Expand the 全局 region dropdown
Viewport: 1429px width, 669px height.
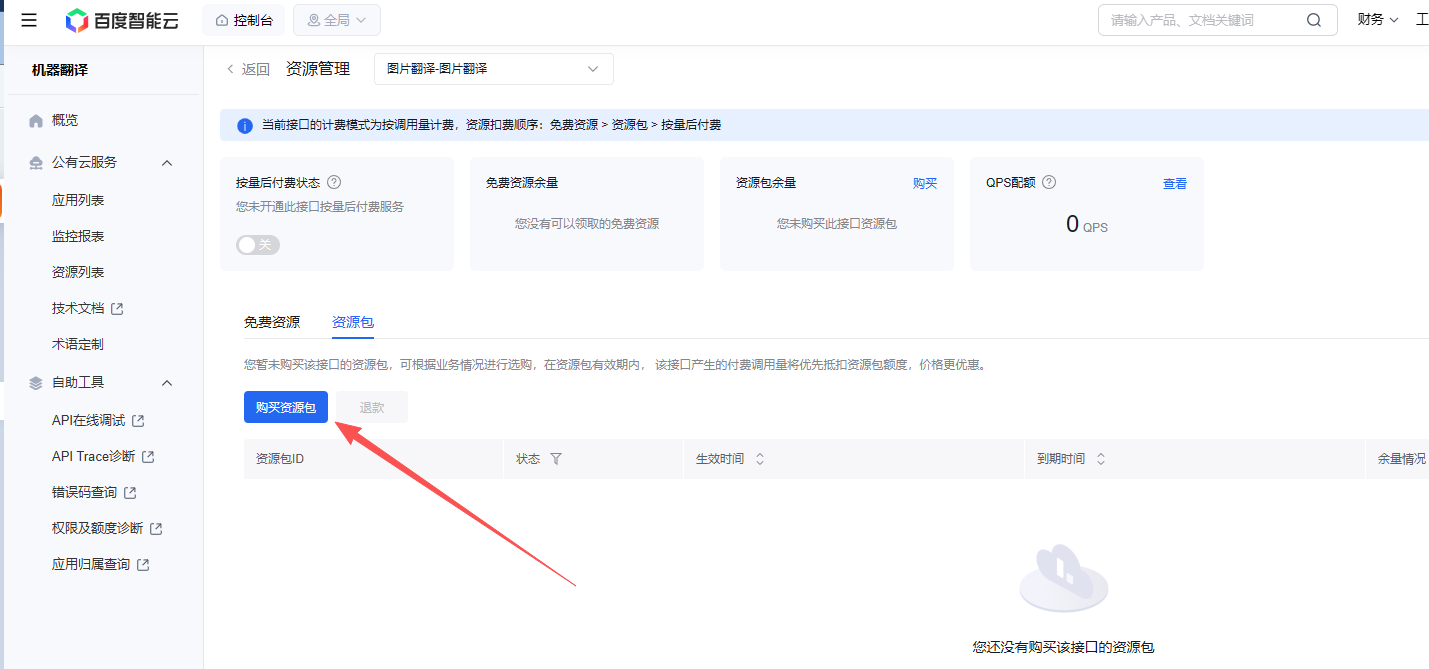[336, 20]
